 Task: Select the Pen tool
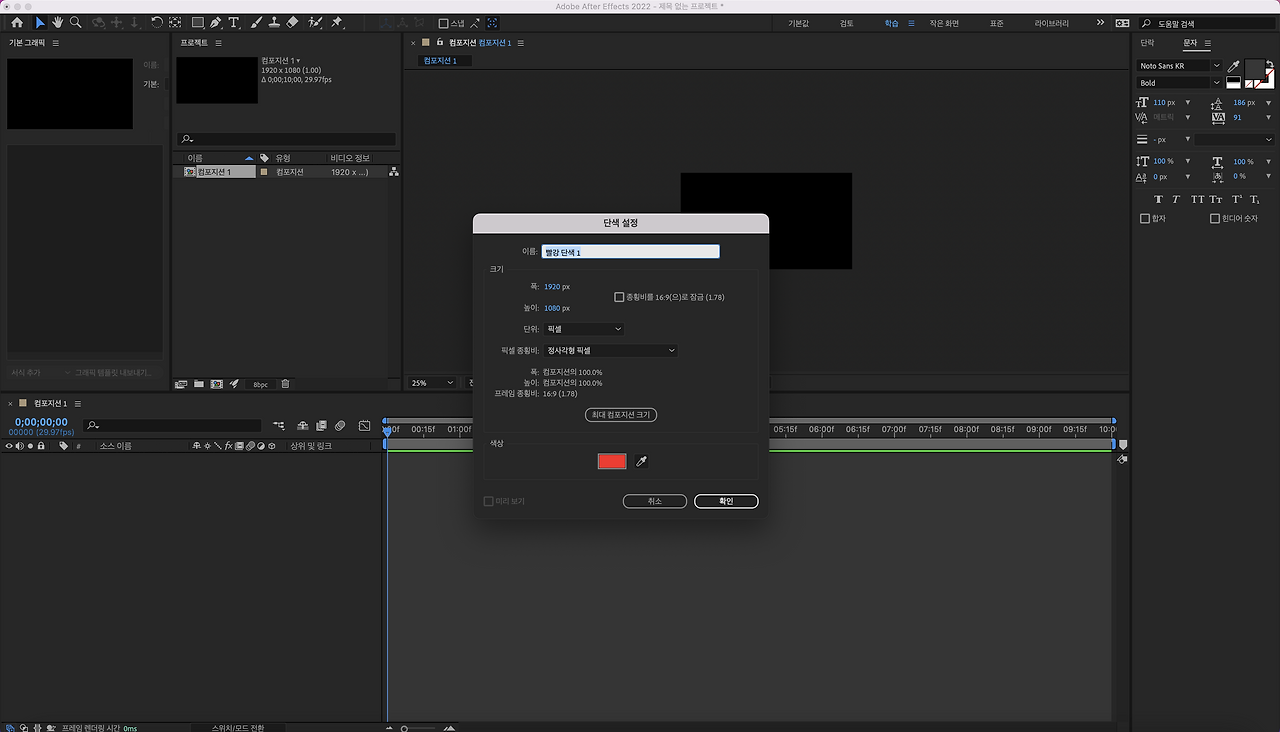point(216,22)
